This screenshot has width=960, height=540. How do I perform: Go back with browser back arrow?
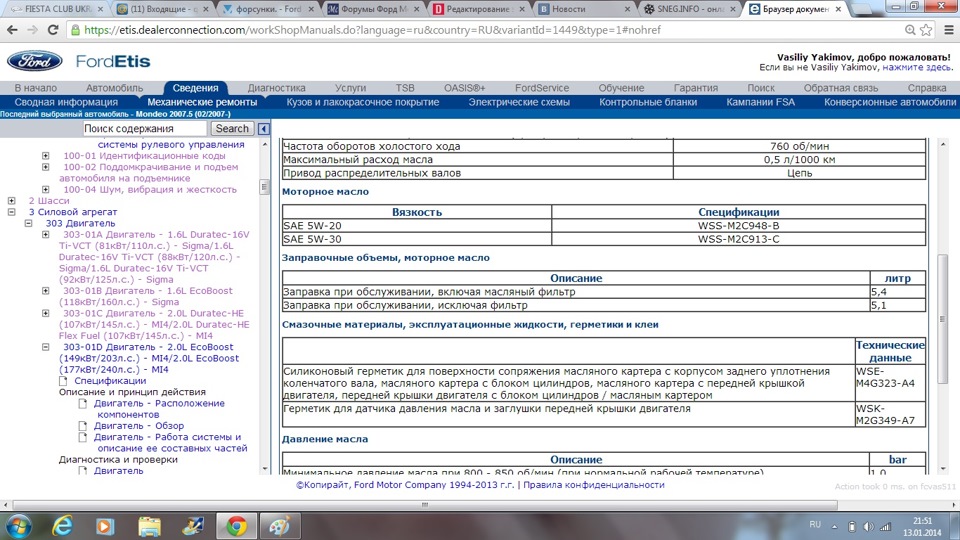tap(12, 29)
